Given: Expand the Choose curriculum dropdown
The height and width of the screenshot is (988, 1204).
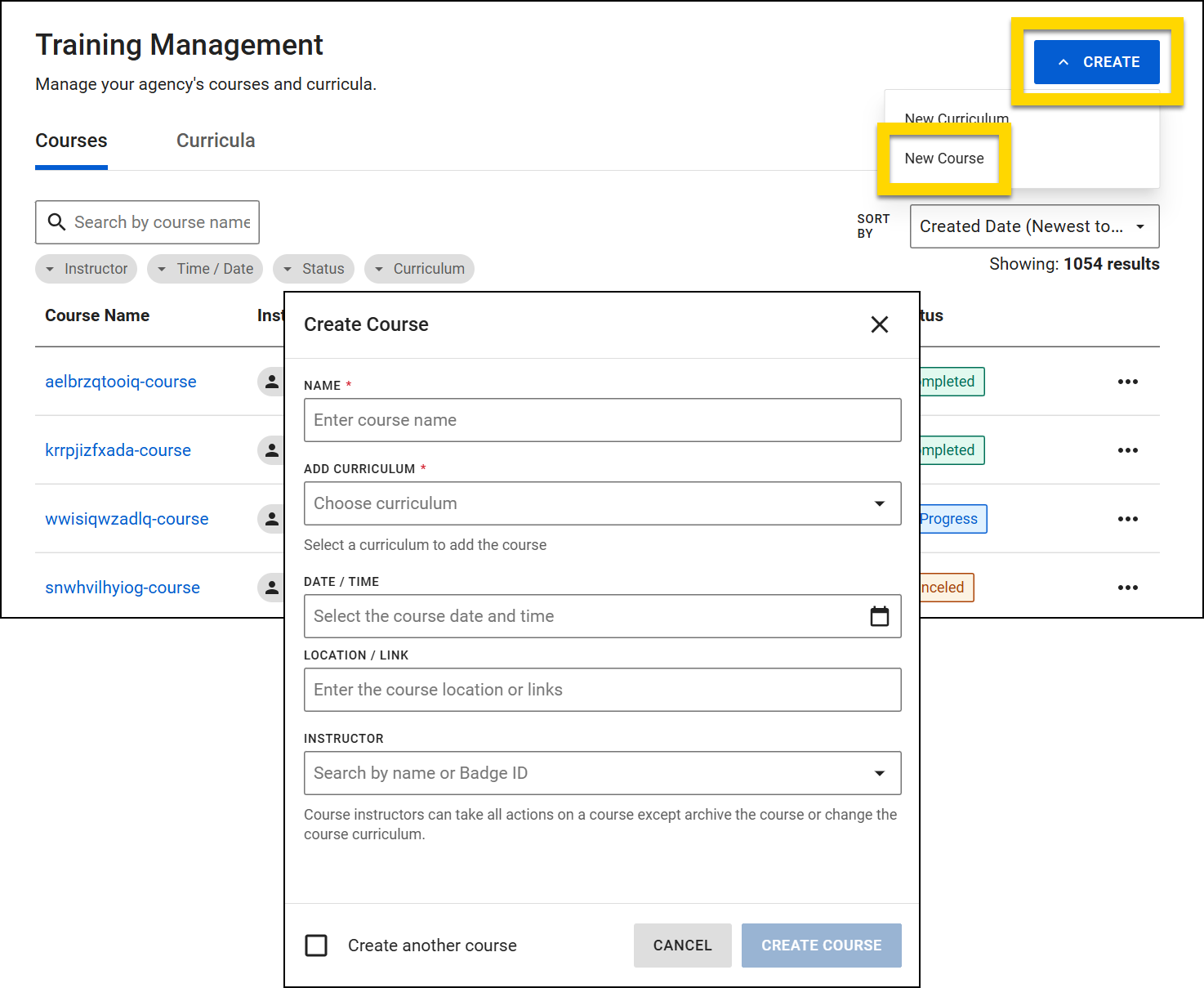Looking at the screenshot, I should point(602,503).
